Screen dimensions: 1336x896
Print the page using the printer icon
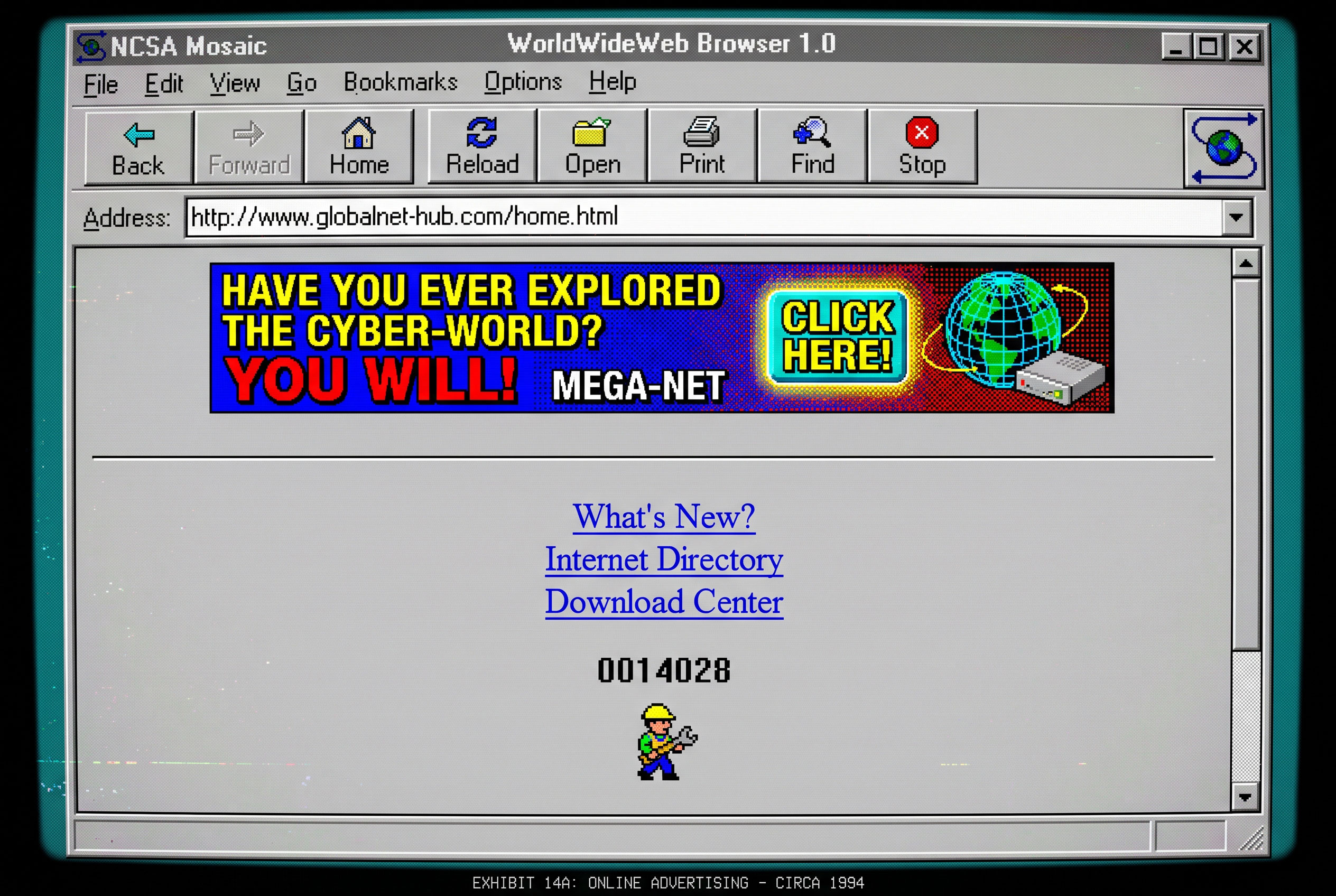coord(702,146)
